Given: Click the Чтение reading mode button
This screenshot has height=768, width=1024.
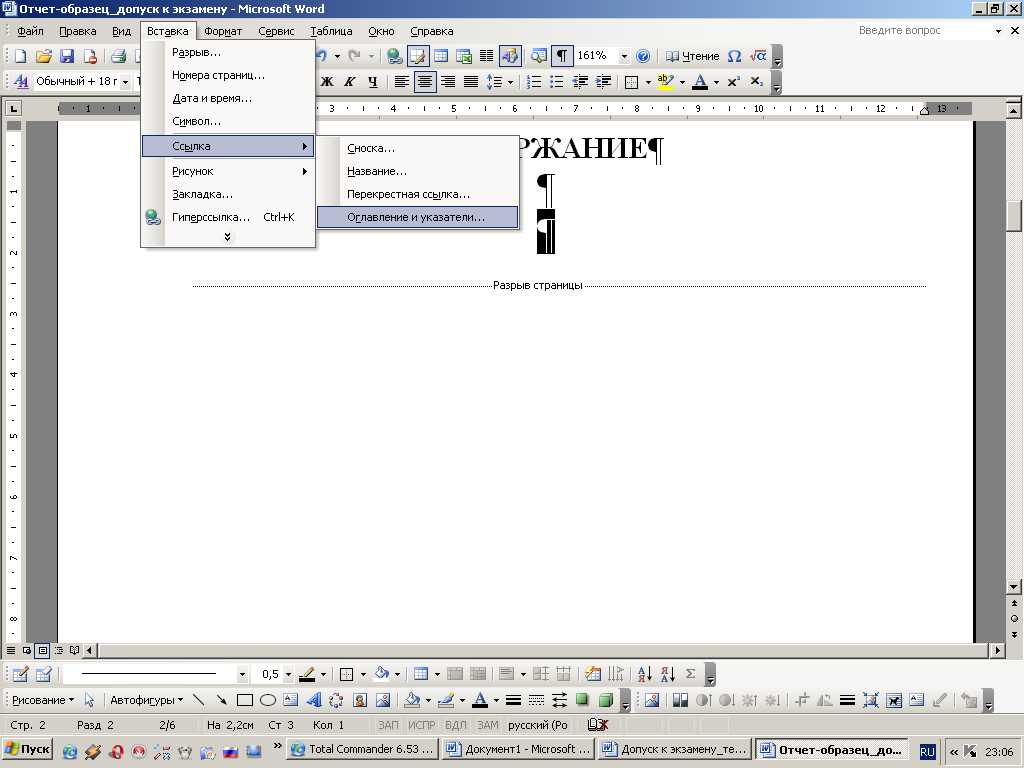Looking at the screenshot, I should click(692, 56).
